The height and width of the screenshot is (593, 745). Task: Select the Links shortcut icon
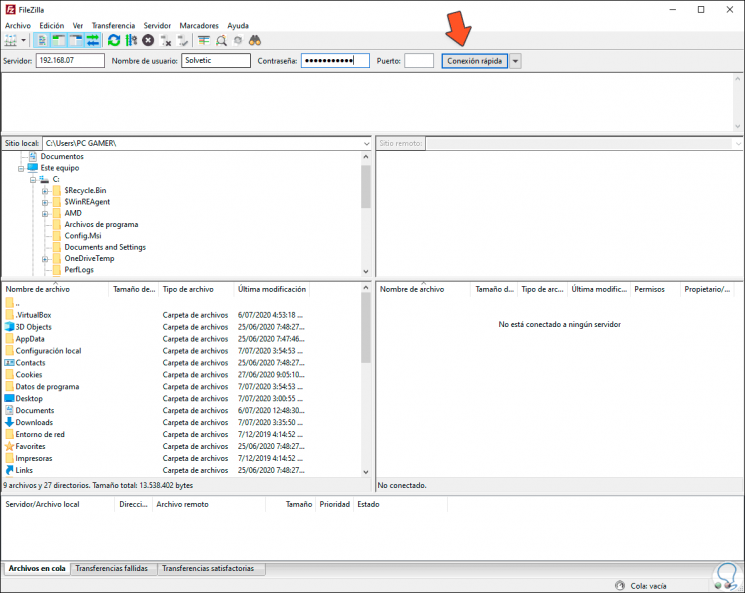(x=10, y=470)
